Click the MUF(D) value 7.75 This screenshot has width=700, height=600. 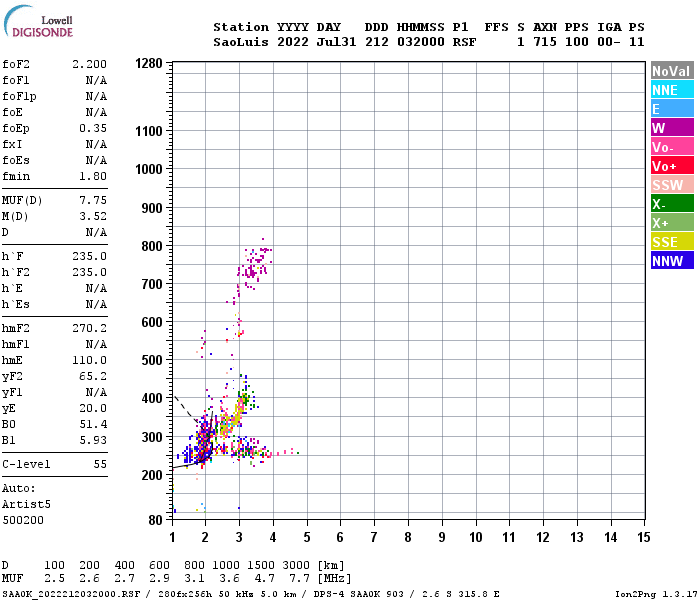[x=93, y=200]
